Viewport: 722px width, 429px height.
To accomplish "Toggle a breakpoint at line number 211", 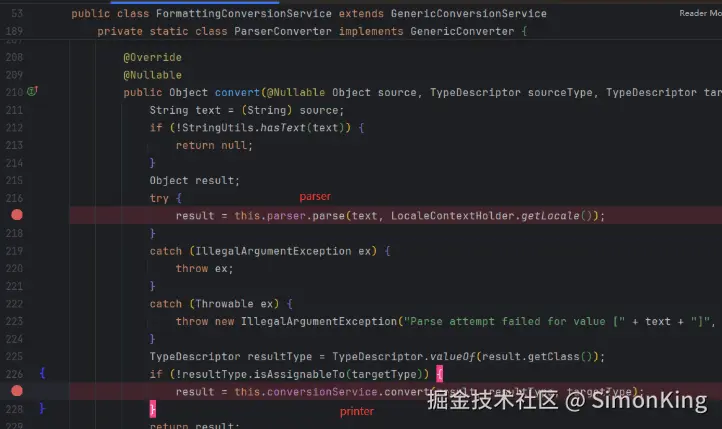I will [x=14, y=110].
